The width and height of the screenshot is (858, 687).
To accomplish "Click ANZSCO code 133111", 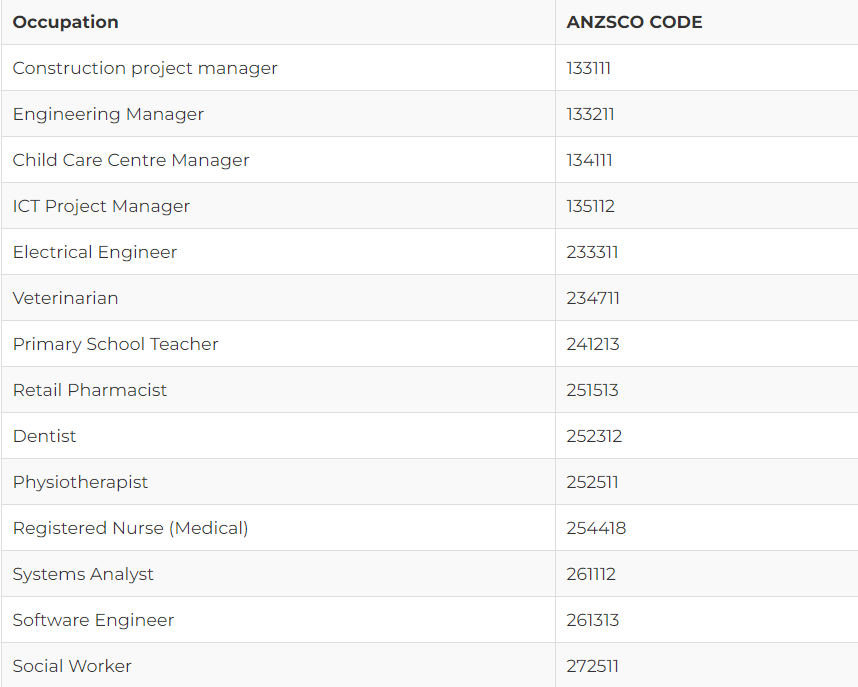I will (x=588, y=68).
